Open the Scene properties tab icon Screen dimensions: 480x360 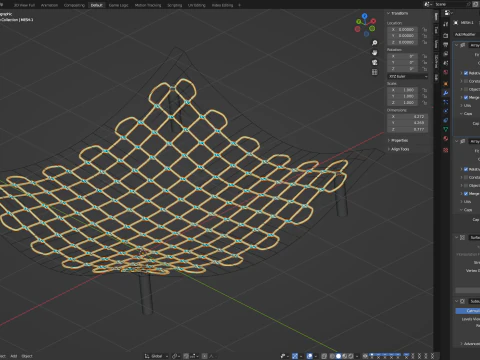click(x=446, y=63)
